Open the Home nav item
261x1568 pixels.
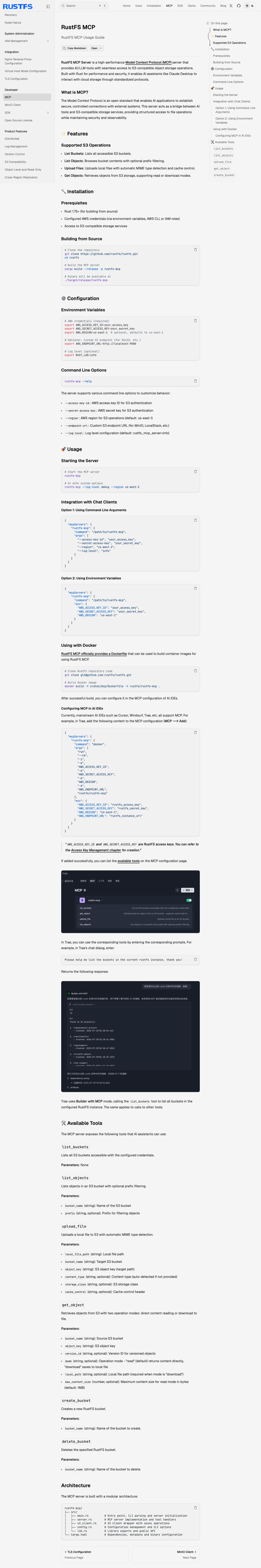[x=126, y=6]
